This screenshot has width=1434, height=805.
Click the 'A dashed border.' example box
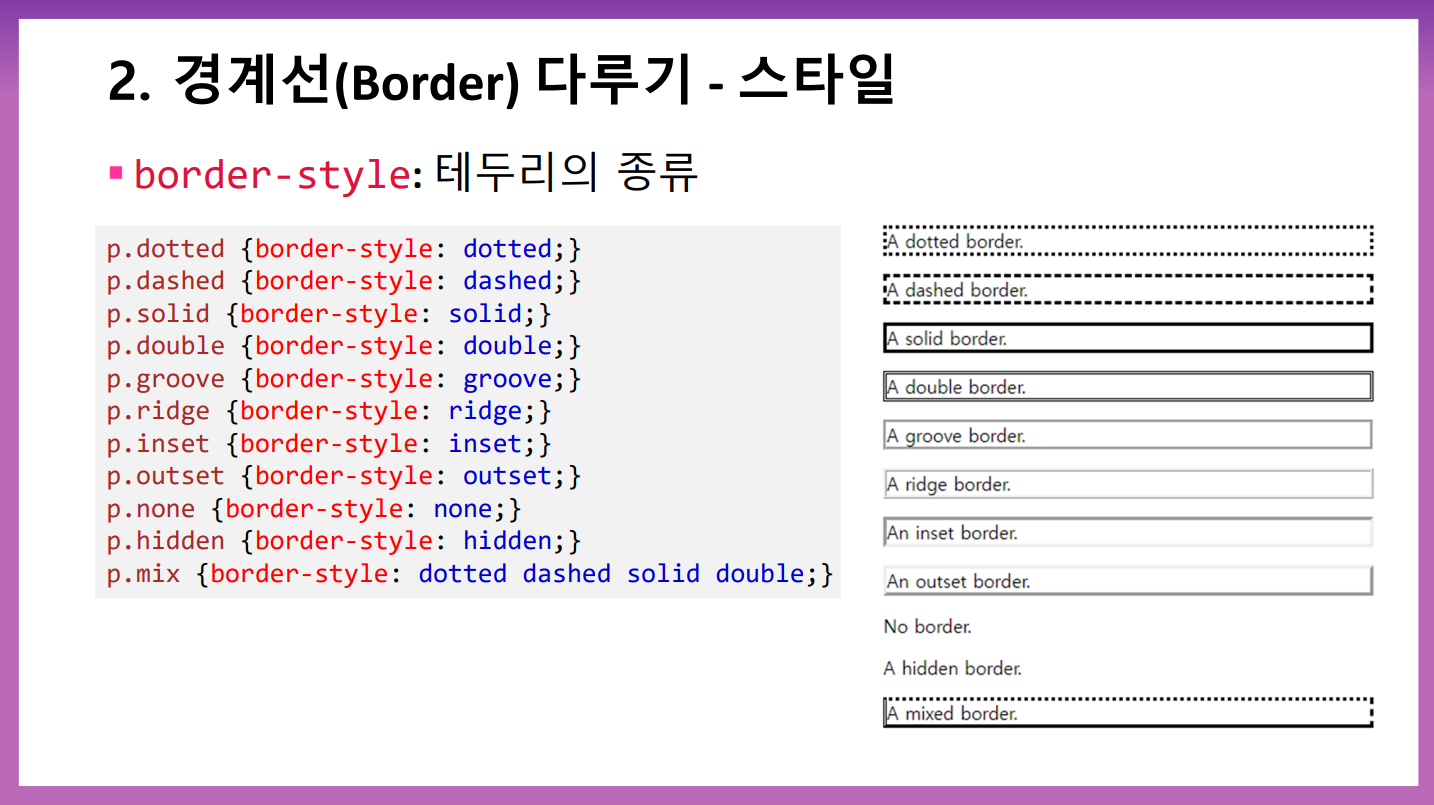tap(1128, 289)
